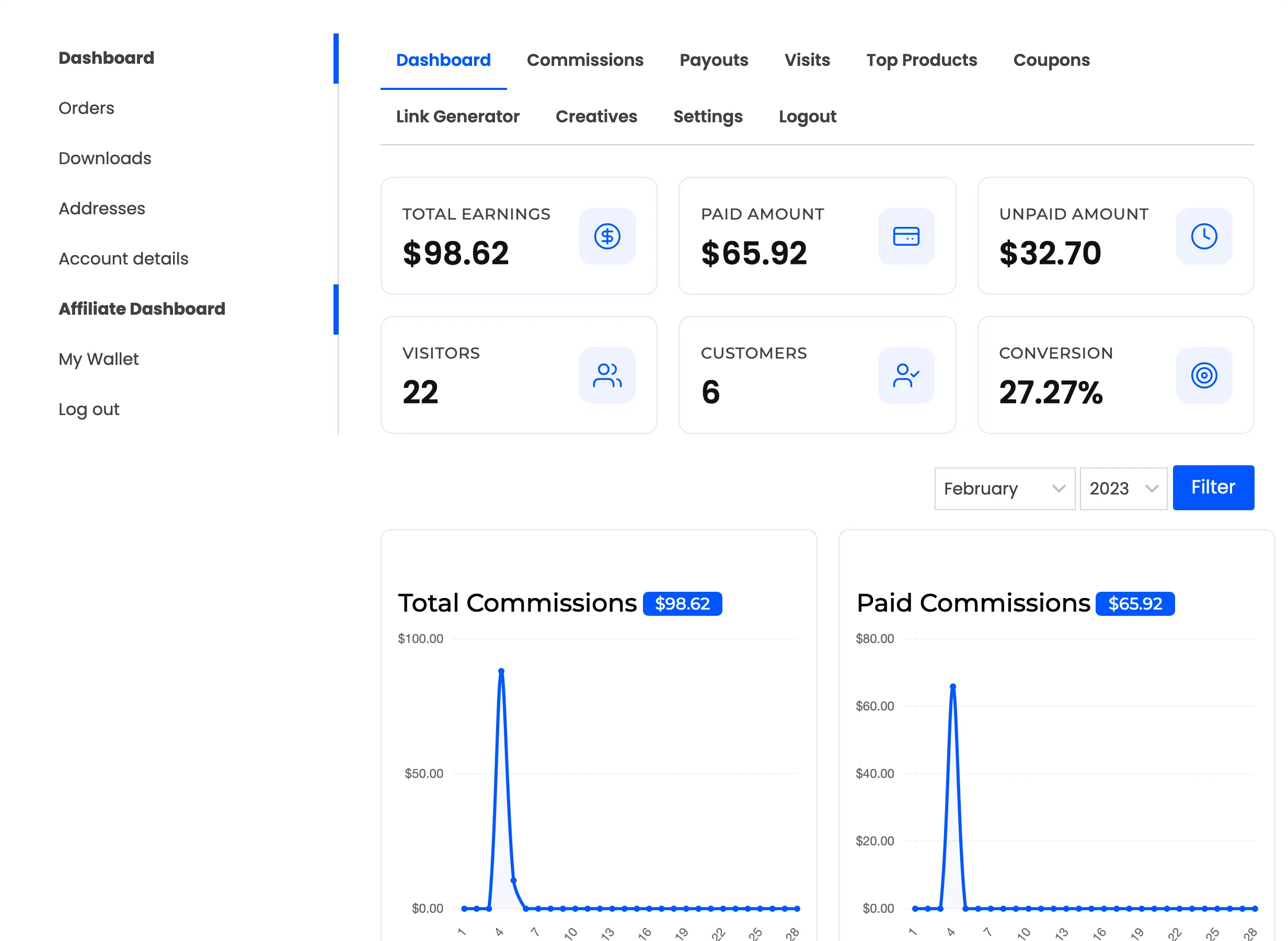Open the Creatives tab
The height and width of the screenshot is (941, 1288).
[596, 117]
